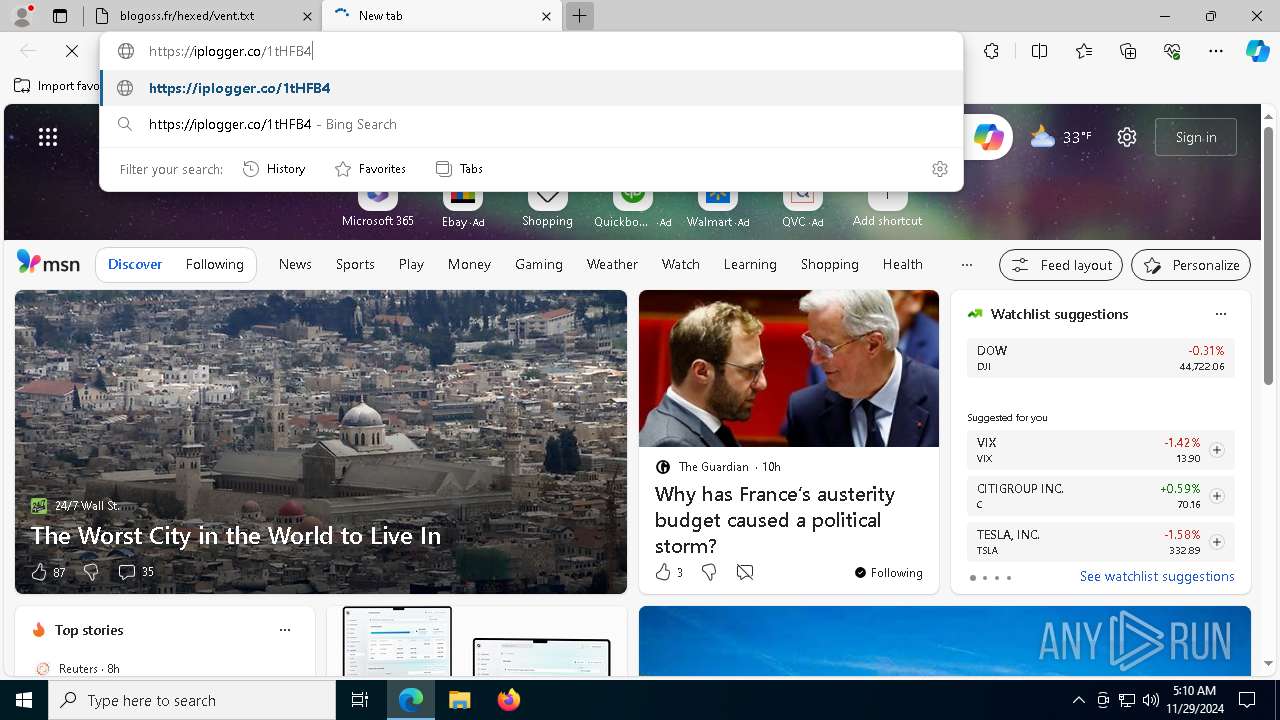
Task: Dislike the Worst City article
Action: click(x=91, y=572)
